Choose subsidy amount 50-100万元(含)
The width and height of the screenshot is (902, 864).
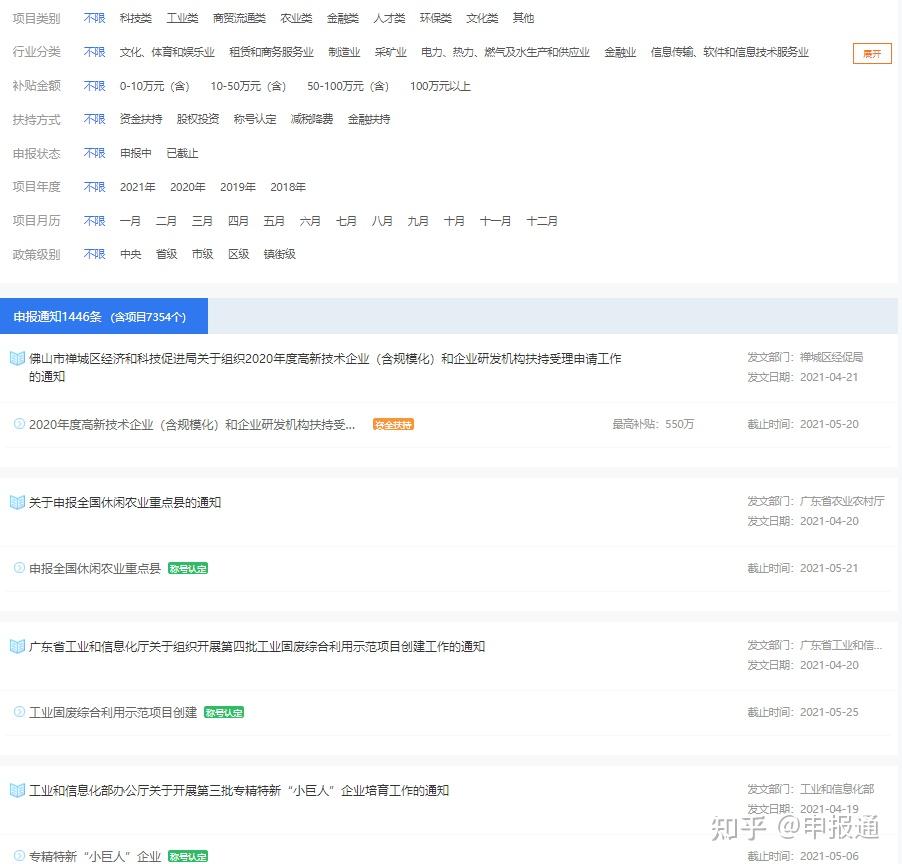348,86
